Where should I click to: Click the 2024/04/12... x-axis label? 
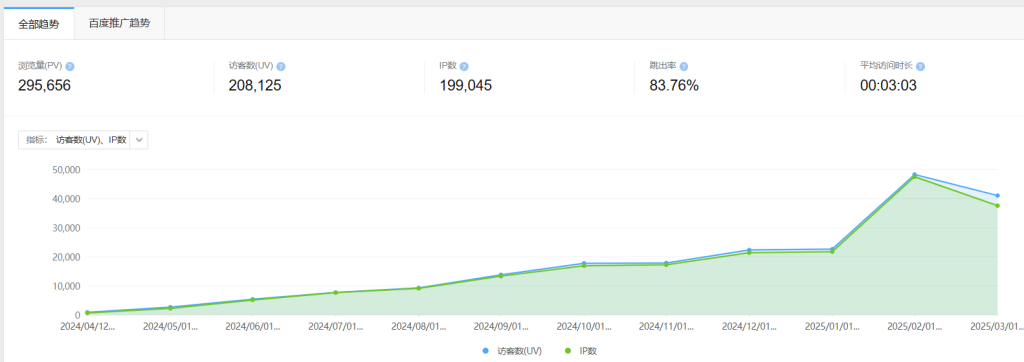pos(88,325)
